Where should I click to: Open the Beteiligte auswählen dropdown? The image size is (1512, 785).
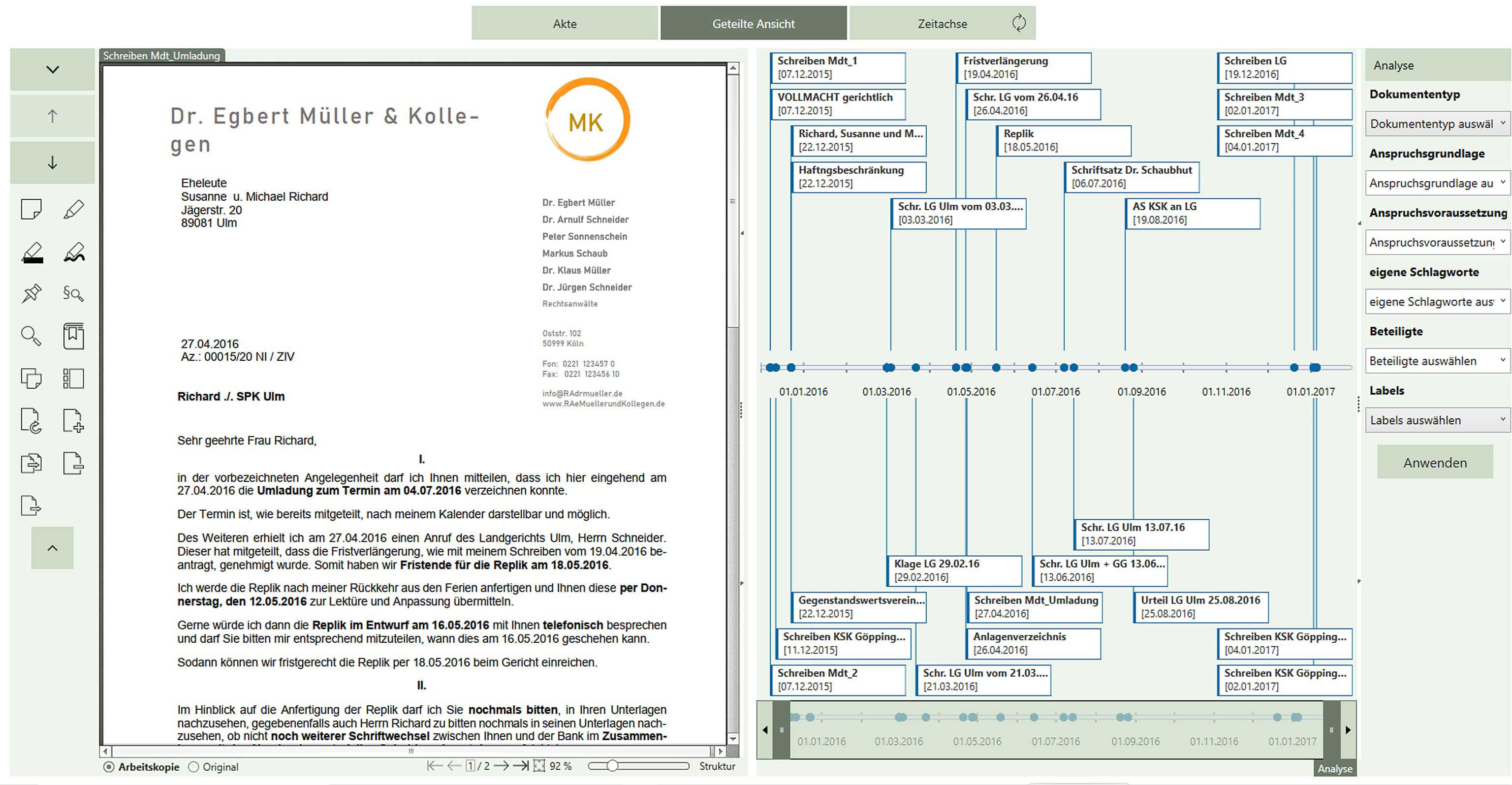[1438, 360]
